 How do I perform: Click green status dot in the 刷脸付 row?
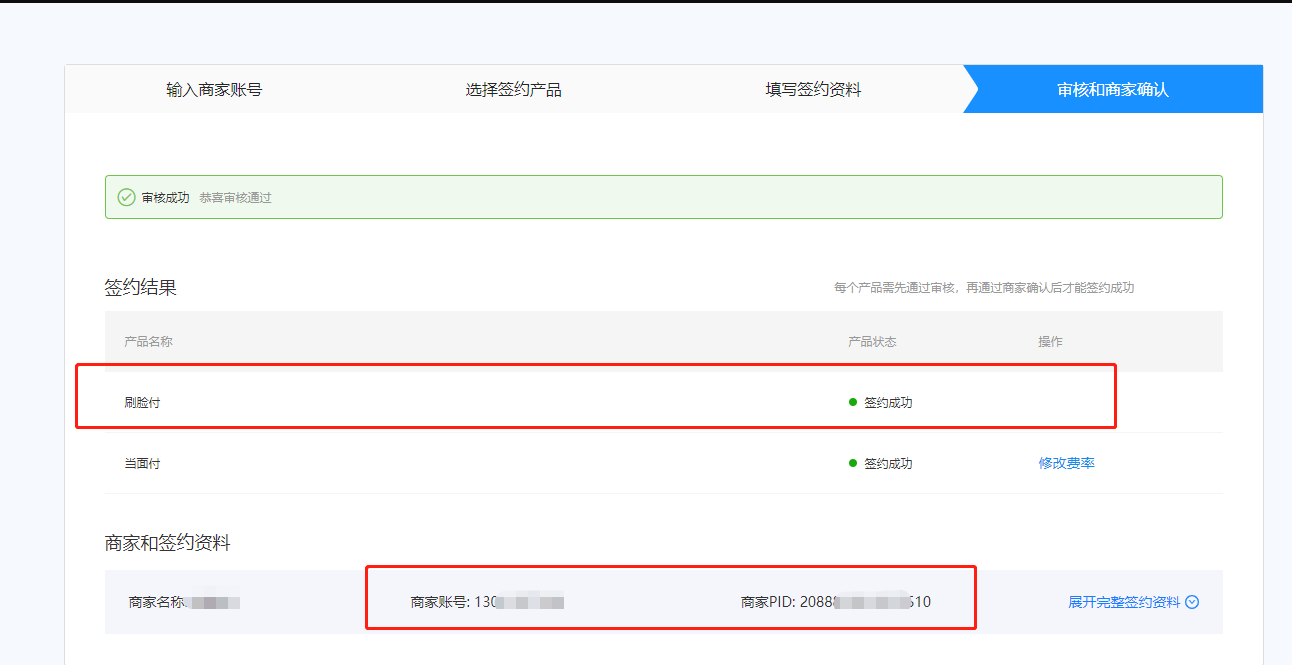click(x=853, y=402)
